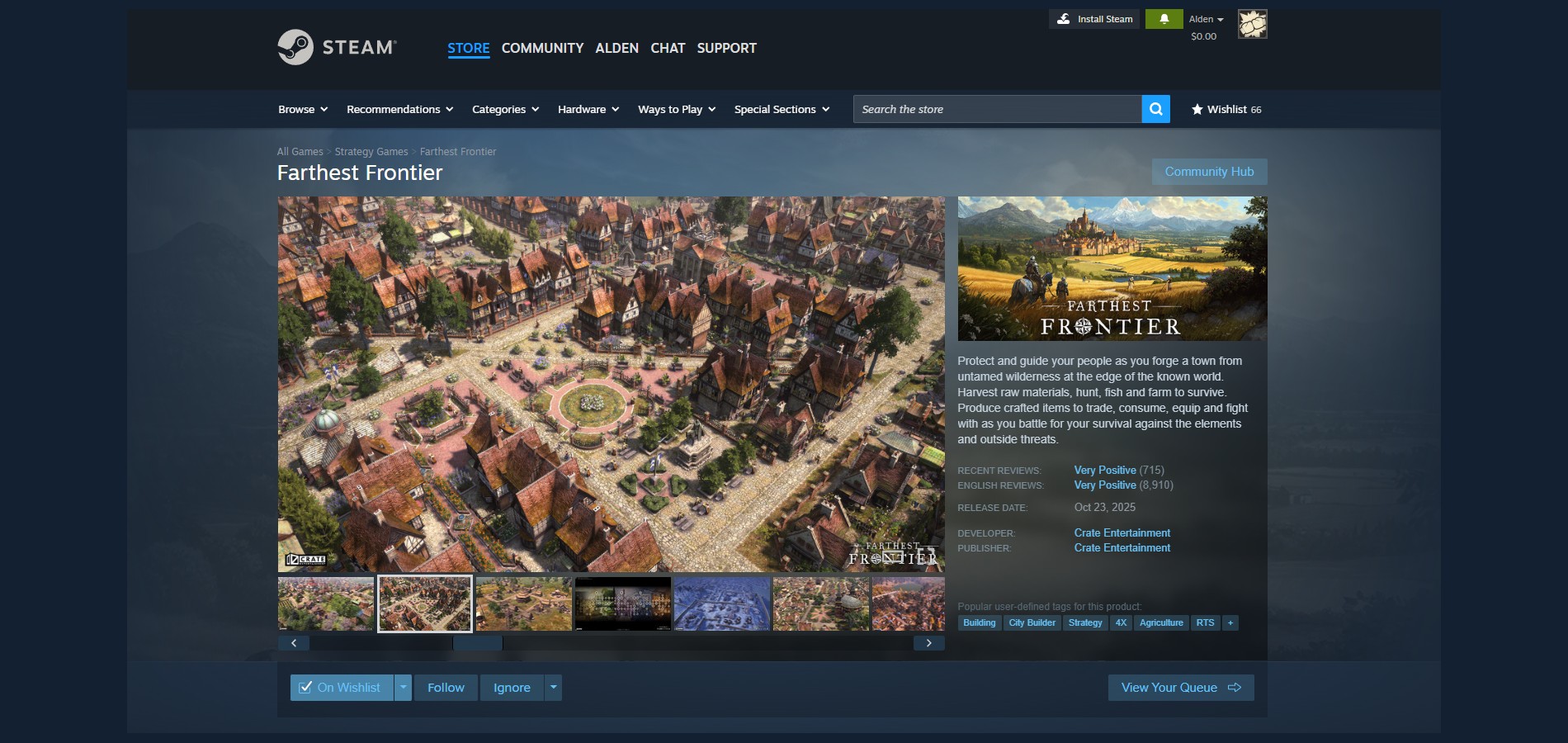Visit developer Crate Entertainment

(x=1122, y=532)
